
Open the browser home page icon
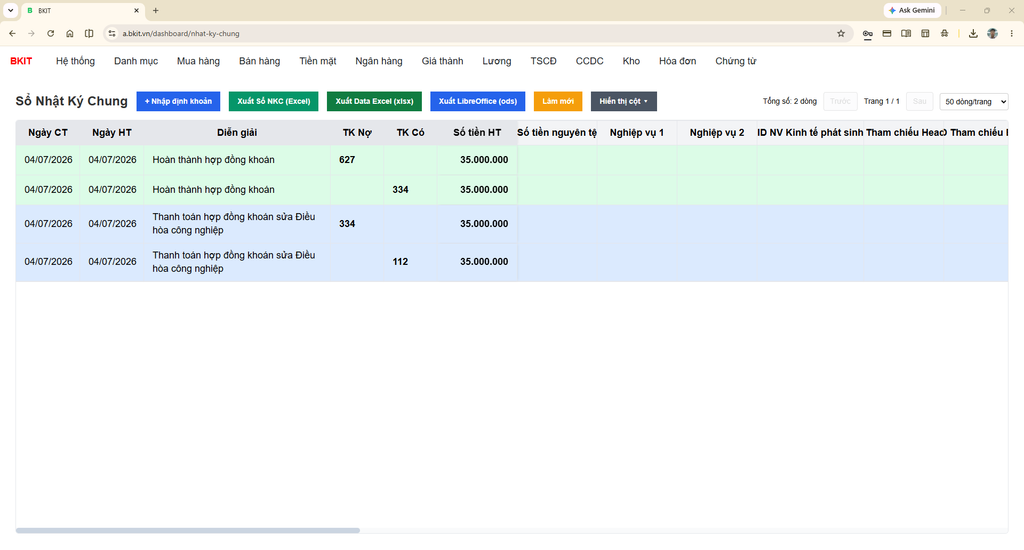(x=70, y=33)
